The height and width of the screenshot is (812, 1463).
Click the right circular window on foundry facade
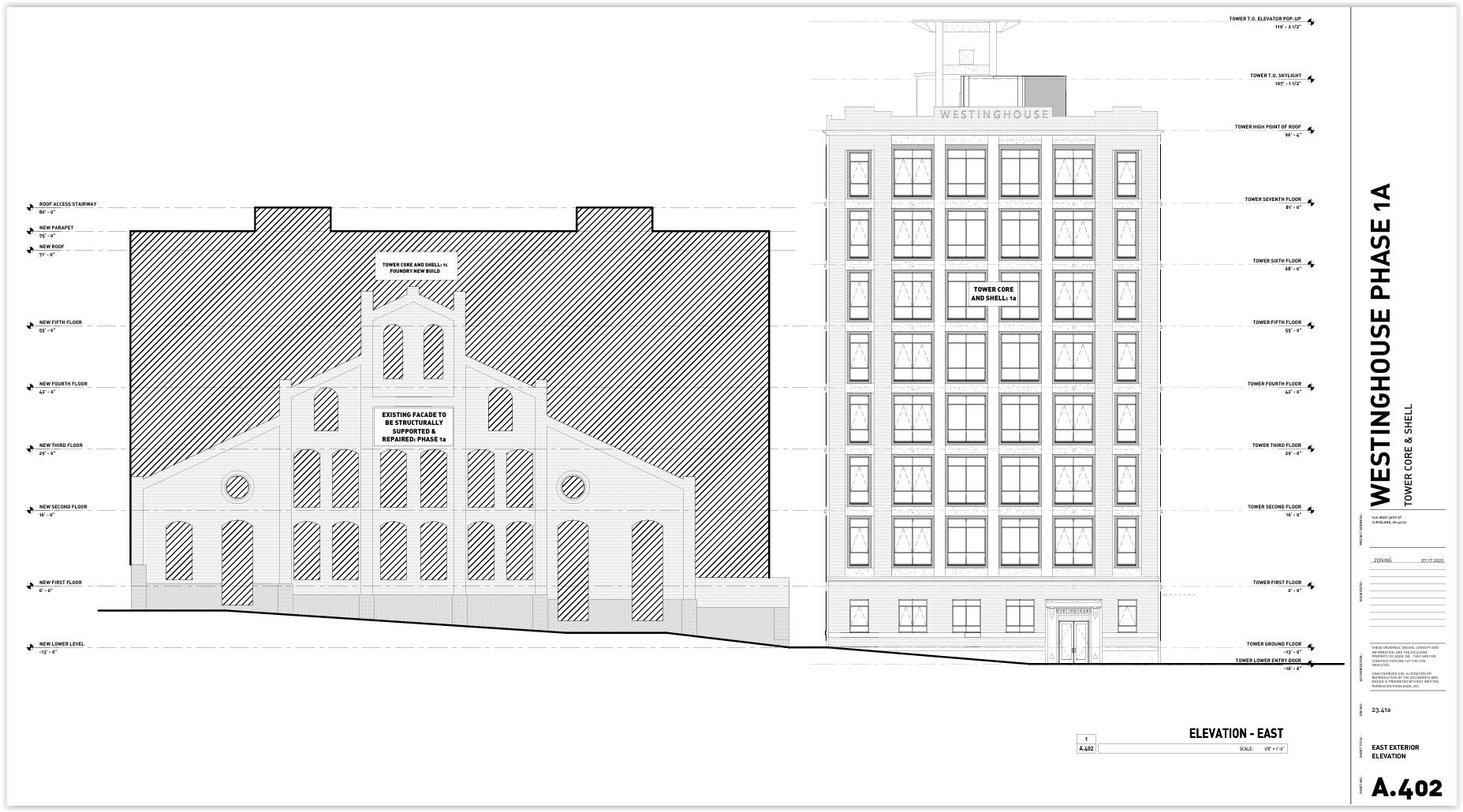[573, 487]
